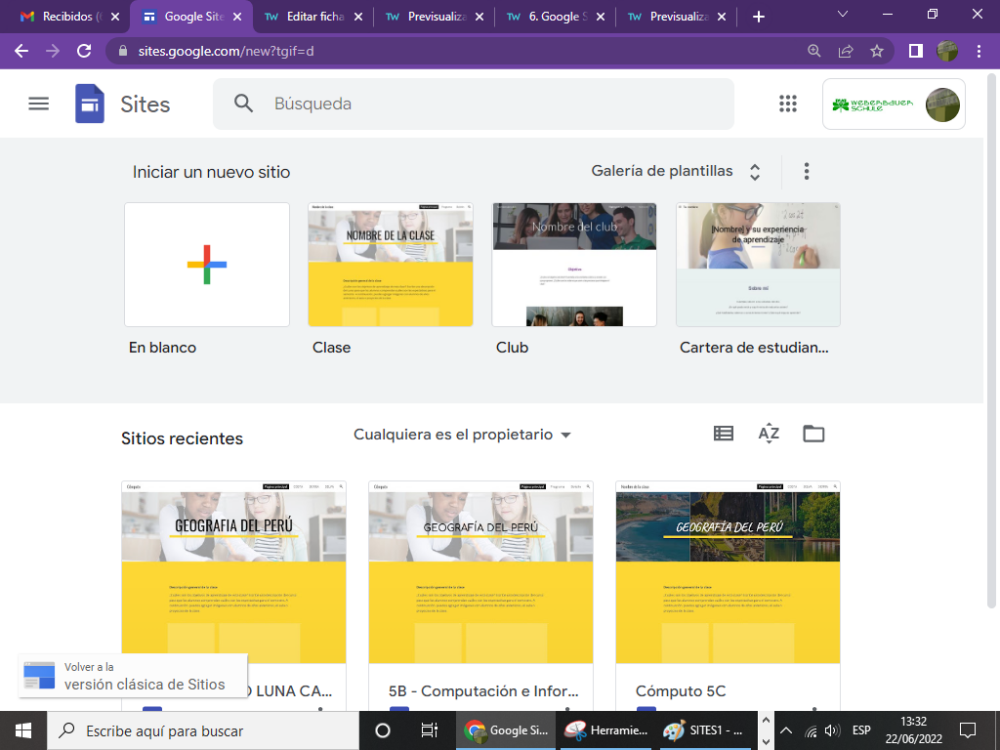The height and width of the screenshot is (750, 1000).
Task: Open a new browser tab
Action: click(758, 17)
